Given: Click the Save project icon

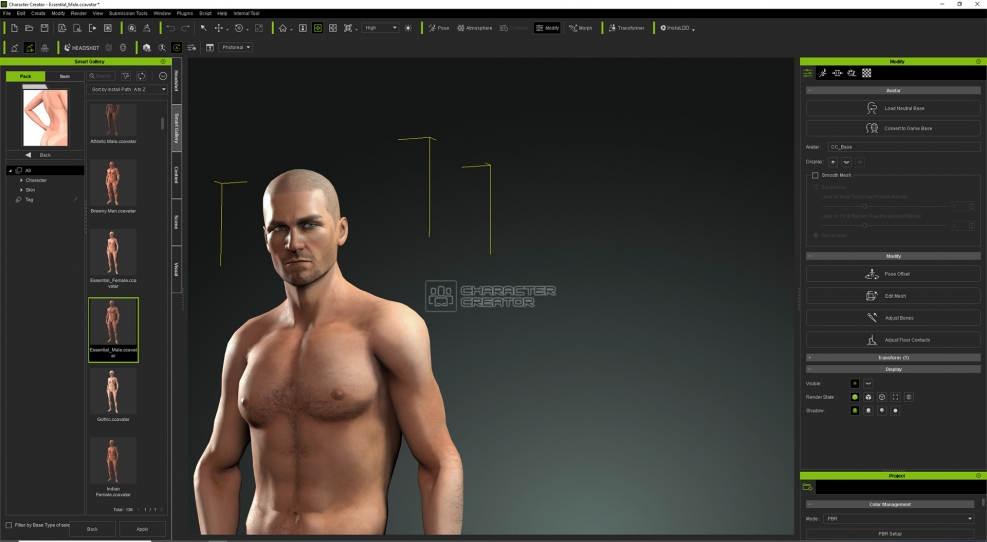Looking at the screenshot, I should pyautogui.click(x=45, y=28).
